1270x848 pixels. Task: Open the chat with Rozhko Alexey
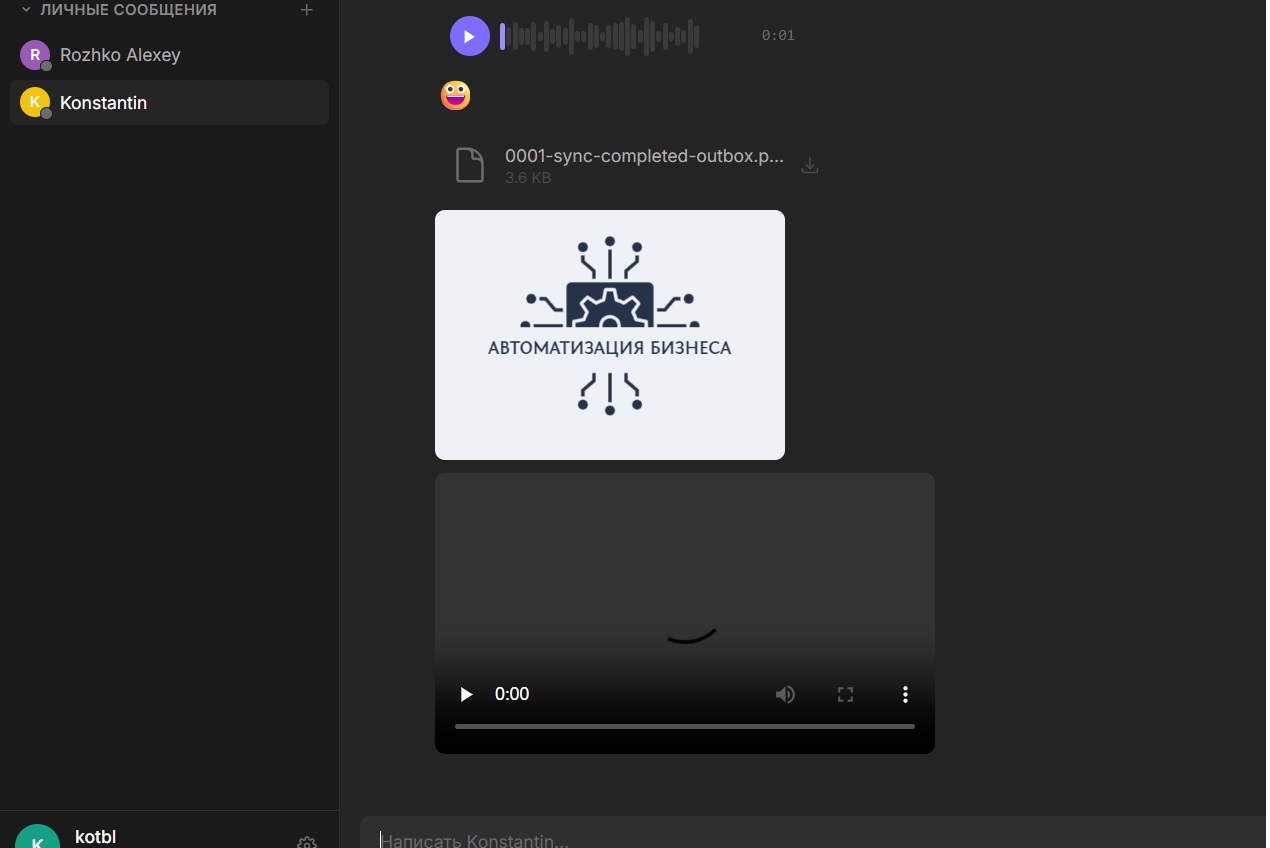tap(120, 55)
